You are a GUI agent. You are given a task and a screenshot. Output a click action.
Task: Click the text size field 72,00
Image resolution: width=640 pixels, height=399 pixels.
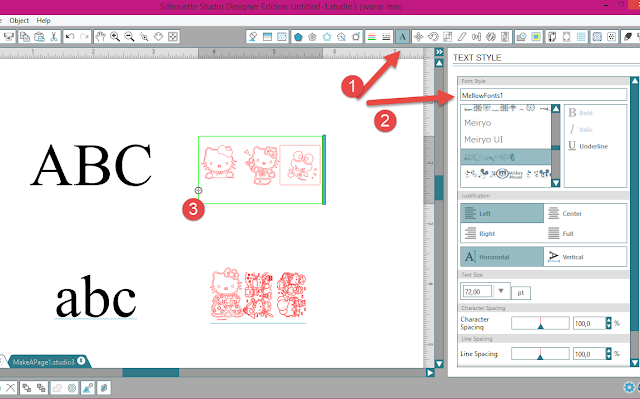click(x=477, y=292)
